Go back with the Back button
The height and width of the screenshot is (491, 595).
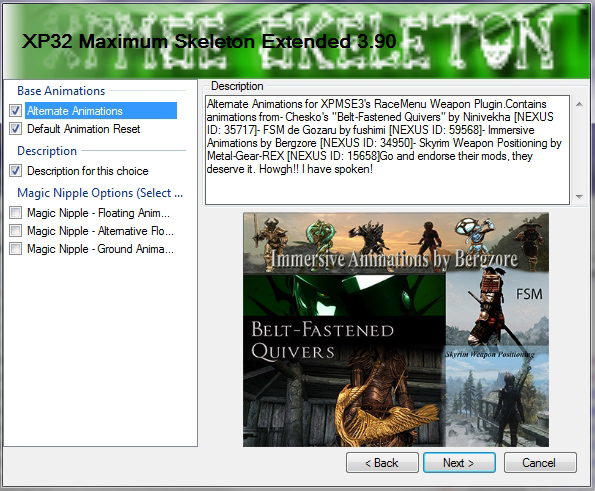[382, 463]
